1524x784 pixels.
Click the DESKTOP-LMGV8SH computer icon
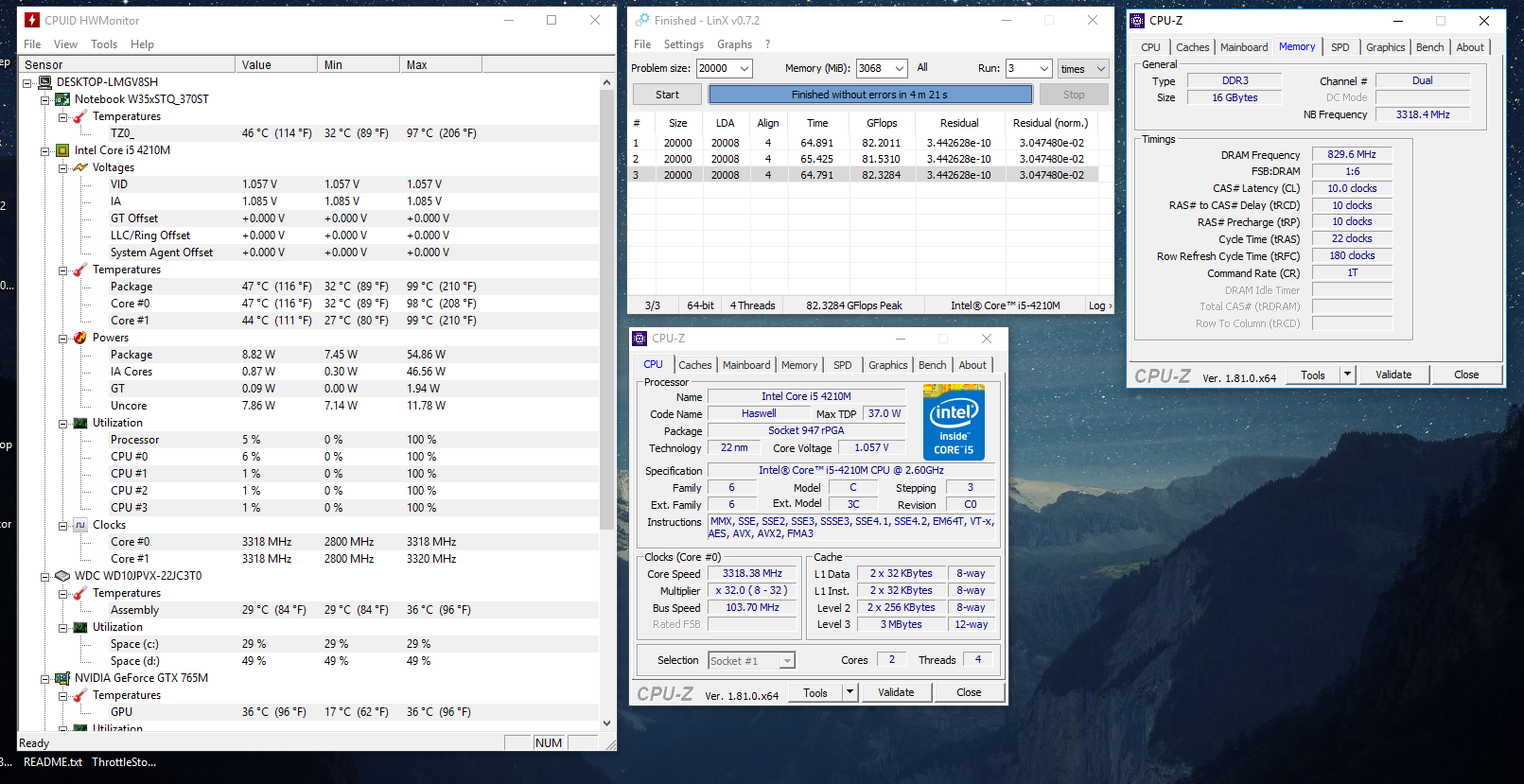click(x=44, y=82)
